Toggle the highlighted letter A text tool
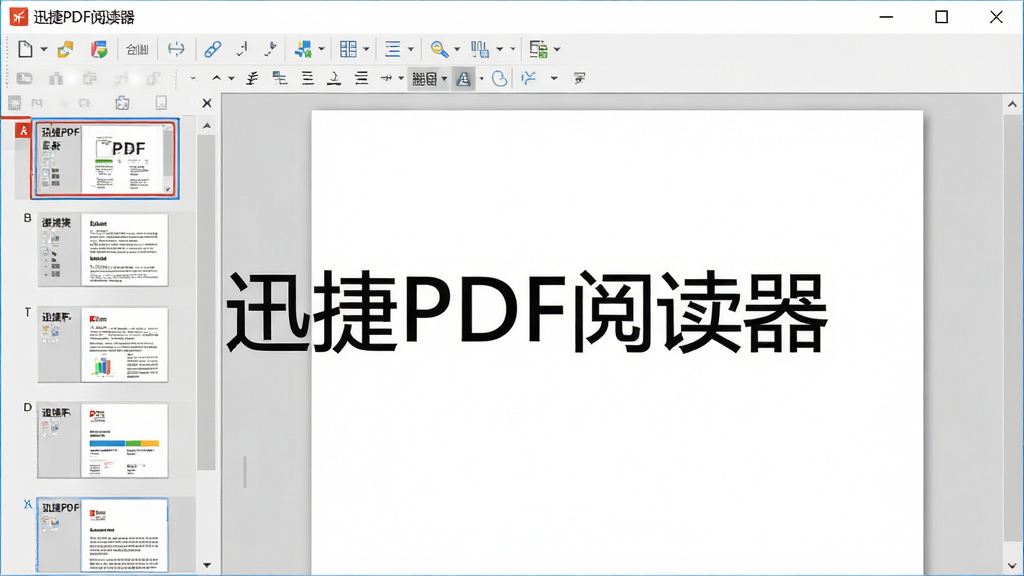1024x576 pixels. click(x=463, y=78)
